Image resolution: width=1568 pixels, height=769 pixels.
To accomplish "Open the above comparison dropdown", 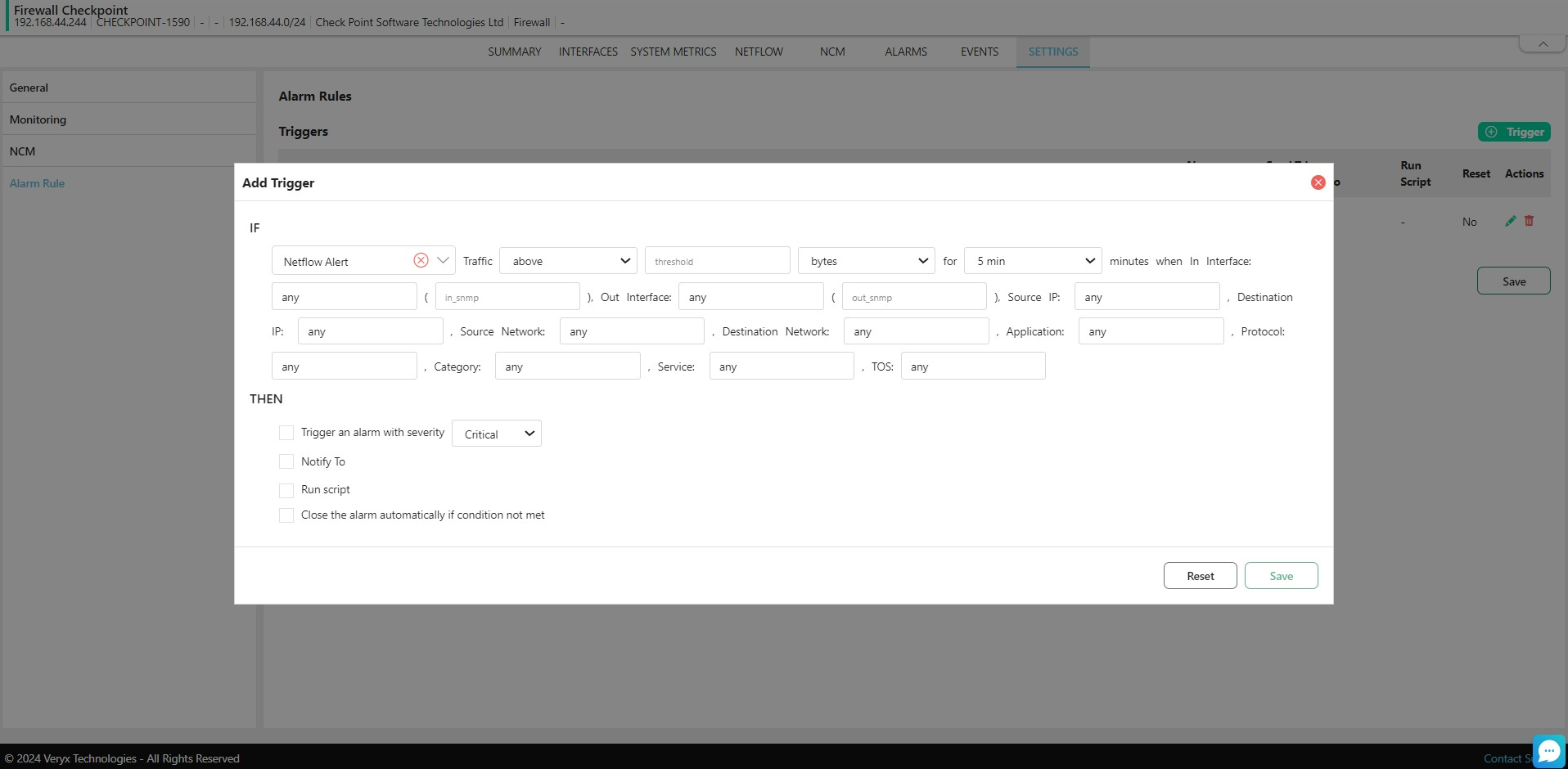I will (568, 261).
